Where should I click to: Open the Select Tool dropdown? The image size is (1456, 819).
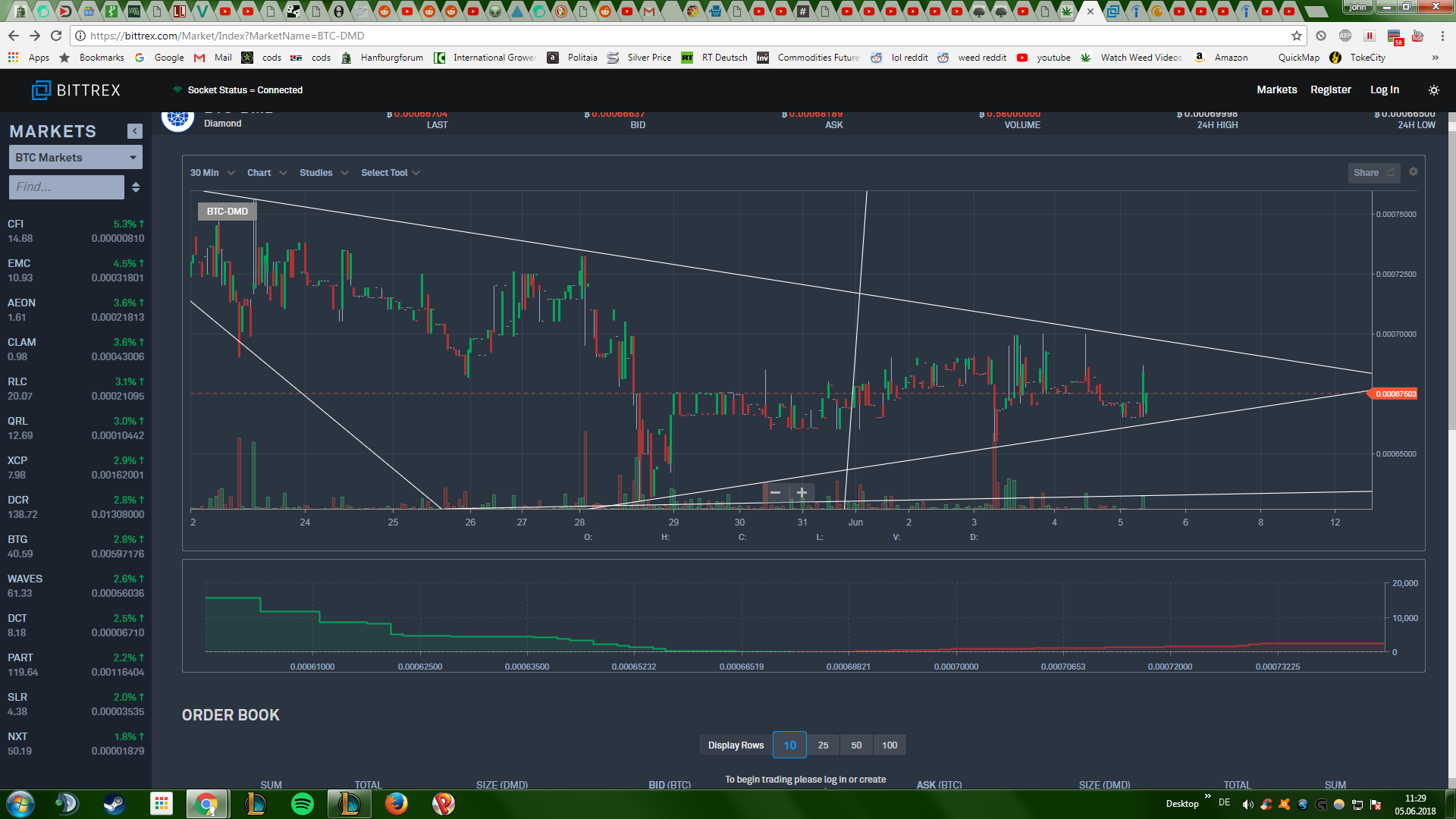click(x=390, y=173)
